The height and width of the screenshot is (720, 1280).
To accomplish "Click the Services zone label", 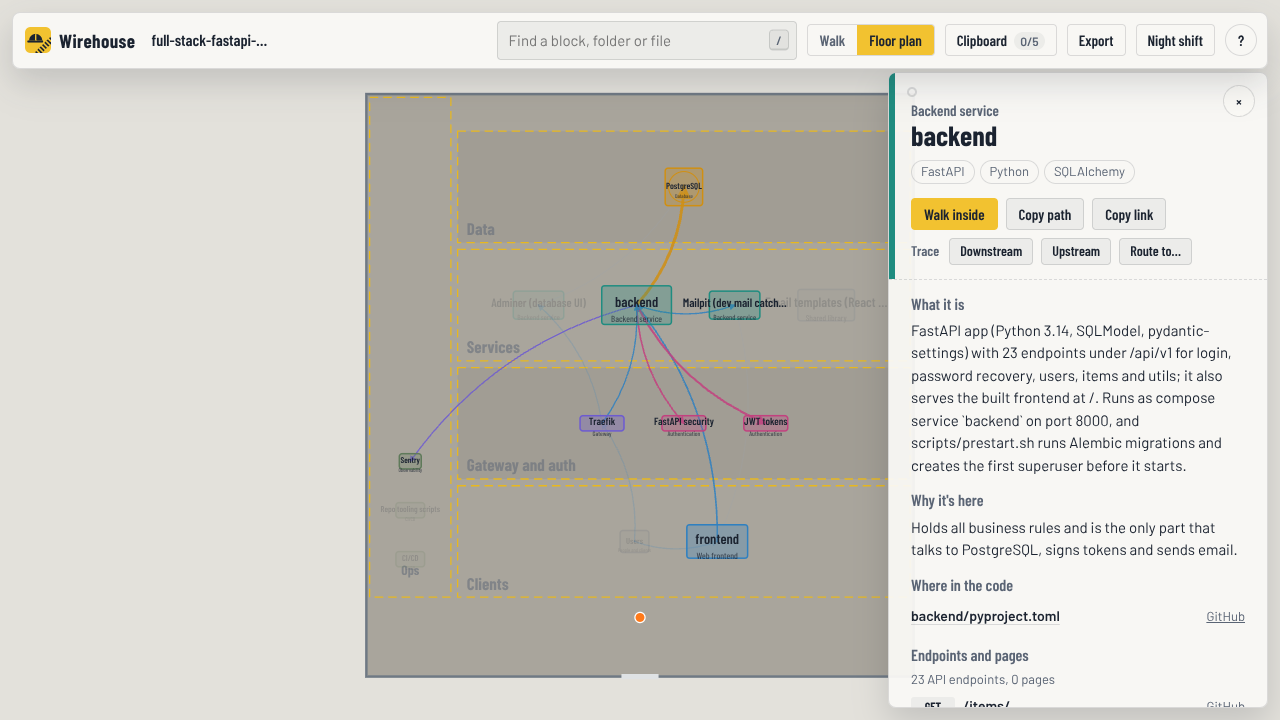I will tap(493, 347).
